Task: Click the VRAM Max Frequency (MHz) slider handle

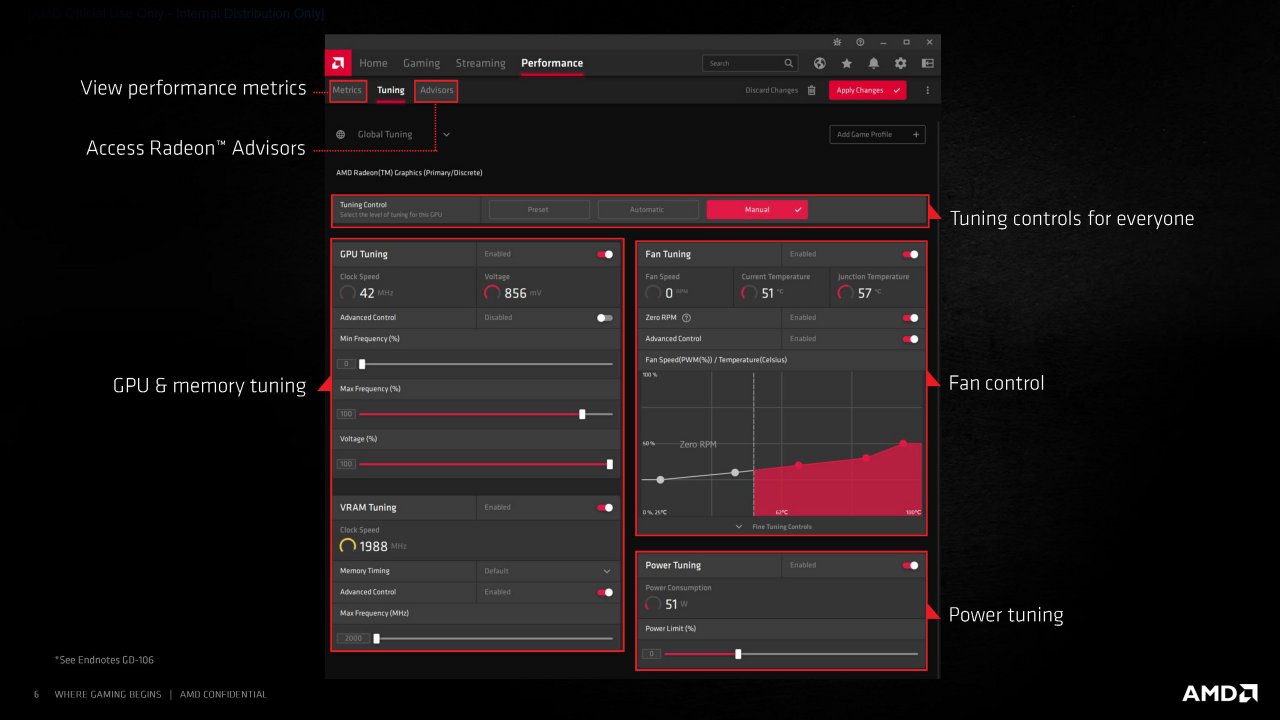Action: tap(376, 638)
